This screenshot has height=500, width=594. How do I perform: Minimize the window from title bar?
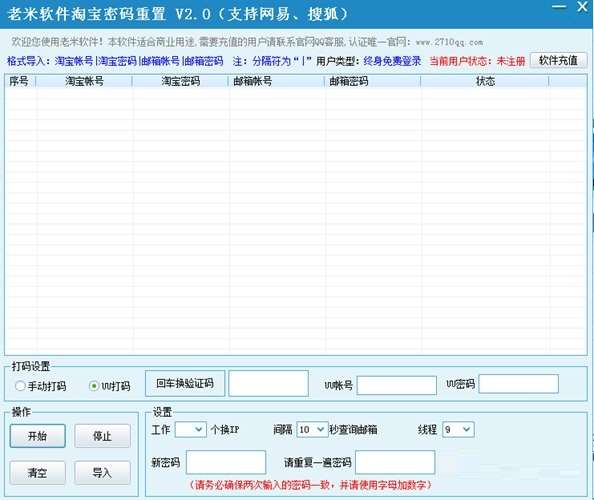tap(559, 7)
